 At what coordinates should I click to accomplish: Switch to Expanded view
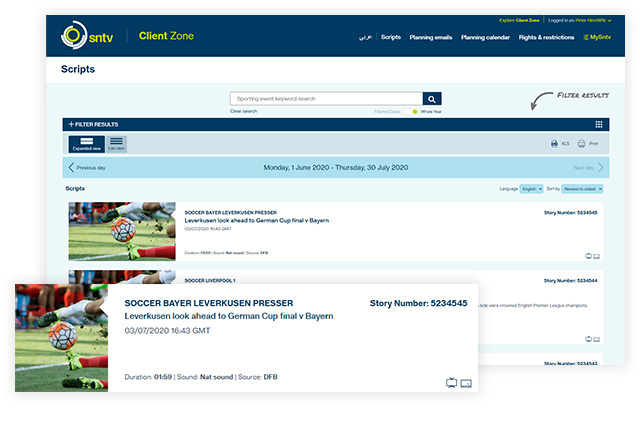87,144
